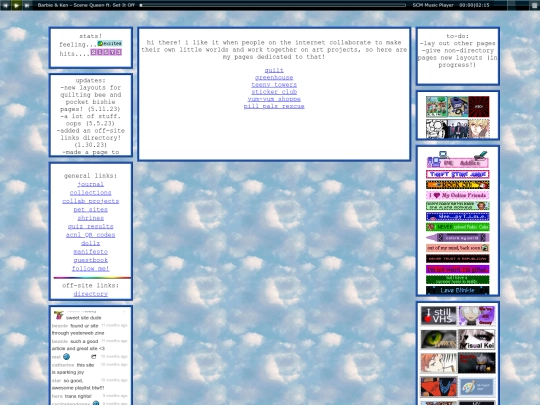Visit the pet sites link

point(91,210)
